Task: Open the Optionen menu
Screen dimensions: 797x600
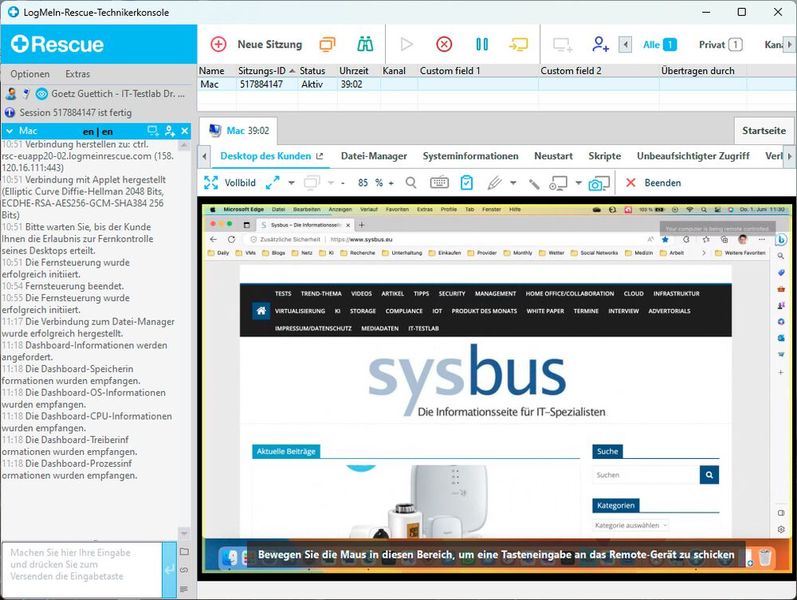Action: point(30,74)
